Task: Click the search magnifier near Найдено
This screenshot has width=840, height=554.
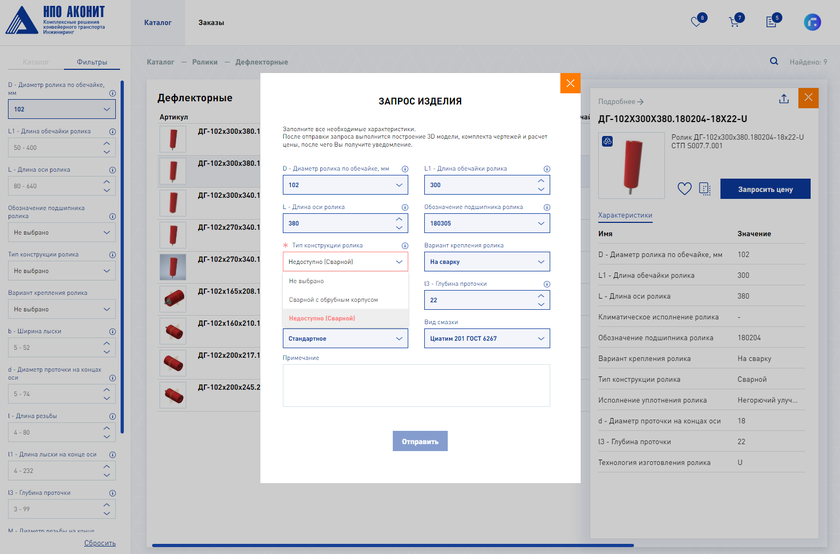Action: click(x=773, y=62)
